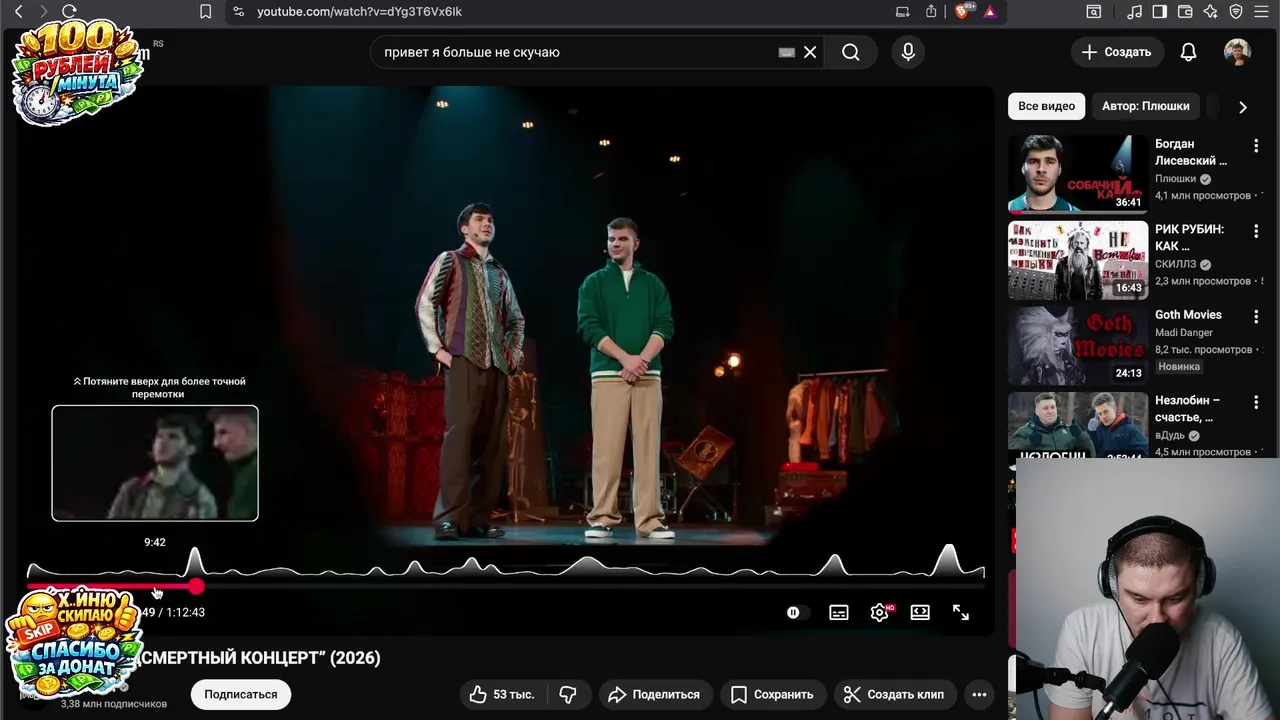Screen dimensions: 1280x720
Task: Open the вДудь channel link
Action: click(1170, 435)
